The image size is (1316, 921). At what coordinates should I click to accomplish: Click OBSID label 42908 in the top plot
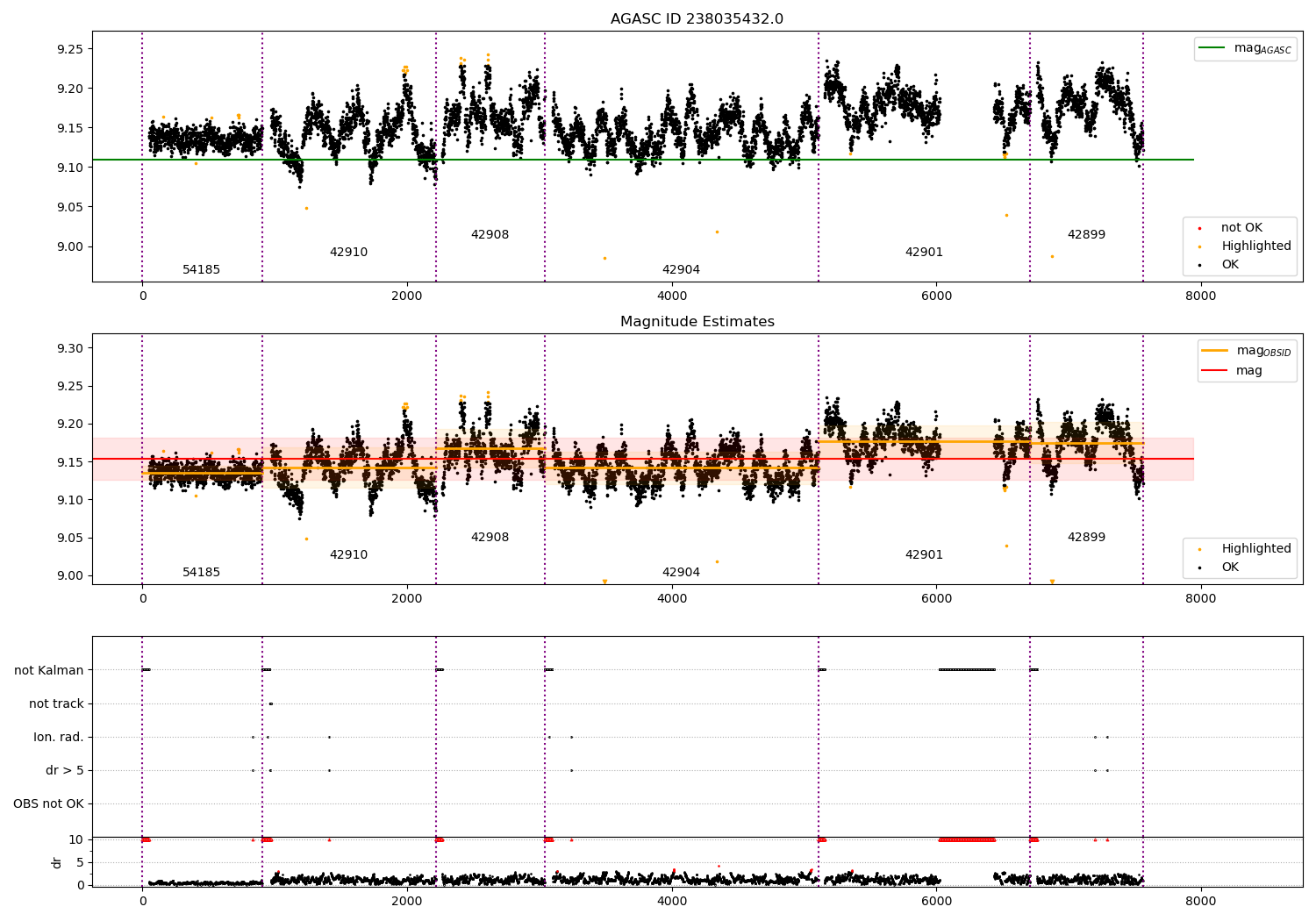coord(490,235)
